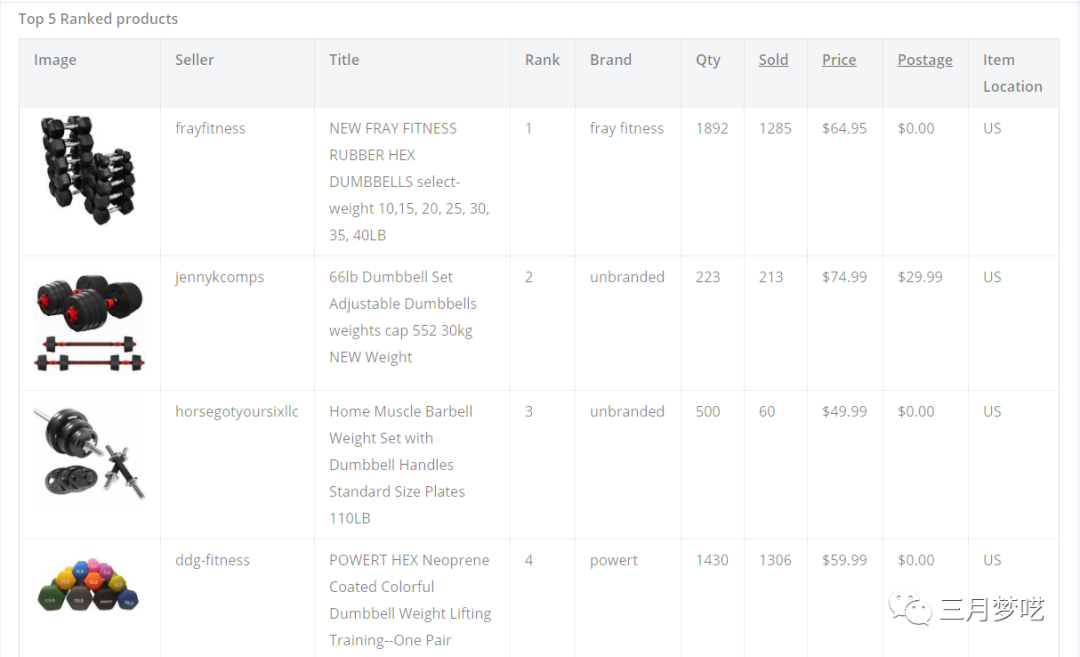Select seller name horsegotyoursixllc
The height and width of the screenshot is (657, 1080).
236,411
